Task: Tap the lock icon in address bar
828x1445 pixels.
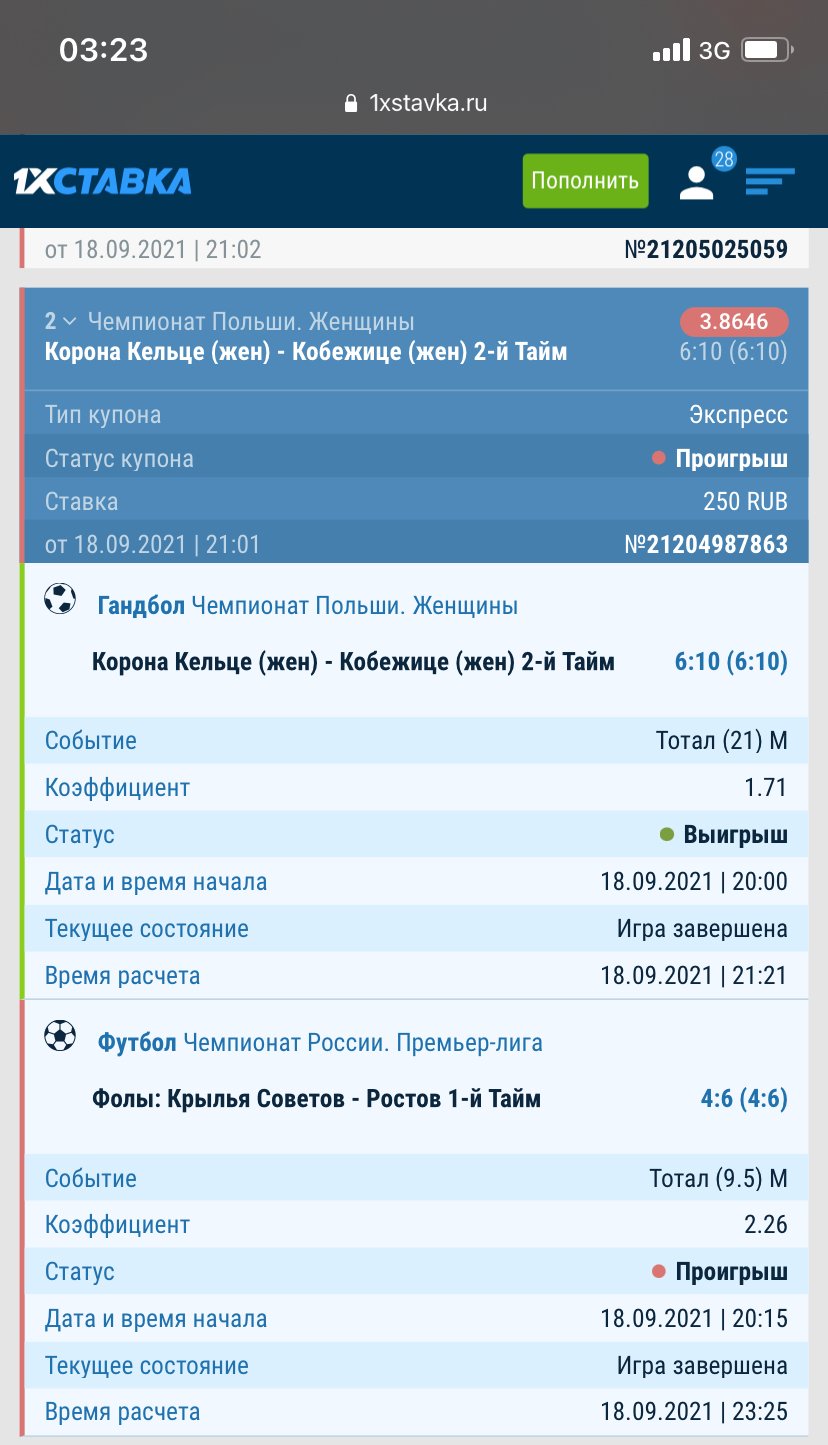Action: (350, 103)
